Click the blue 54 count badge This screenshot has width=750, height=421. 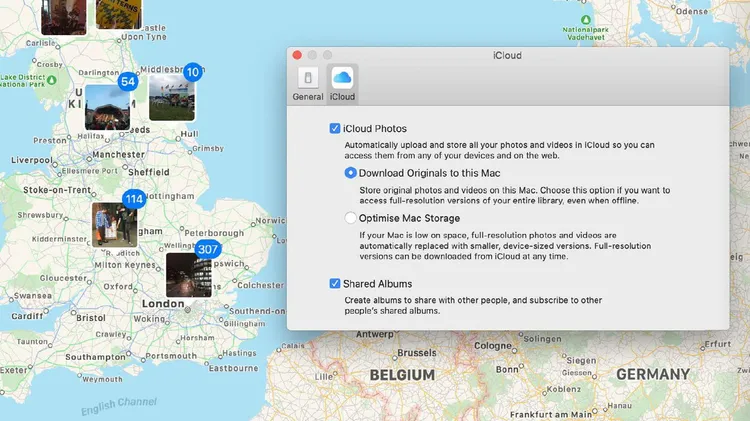[128, 82]
